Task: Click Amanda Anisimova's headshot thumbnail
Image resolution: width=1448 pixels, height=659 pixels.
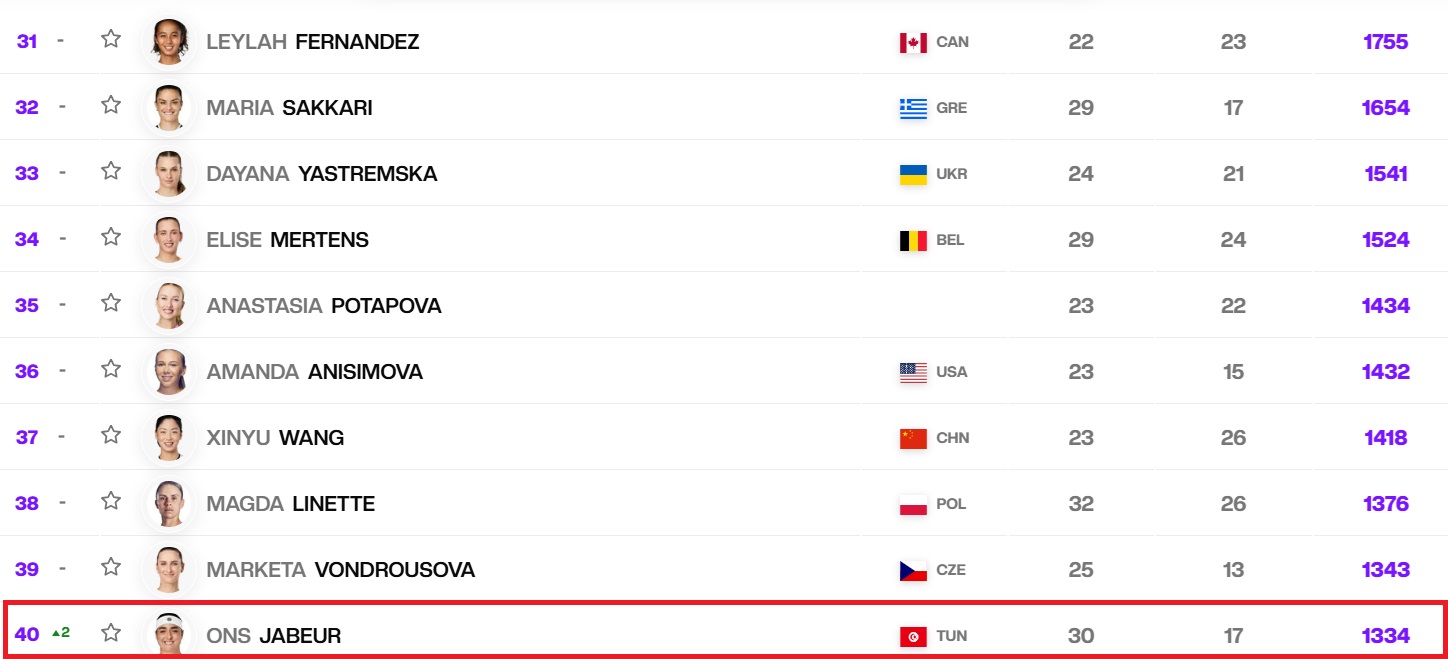Action: pos(168,371)
